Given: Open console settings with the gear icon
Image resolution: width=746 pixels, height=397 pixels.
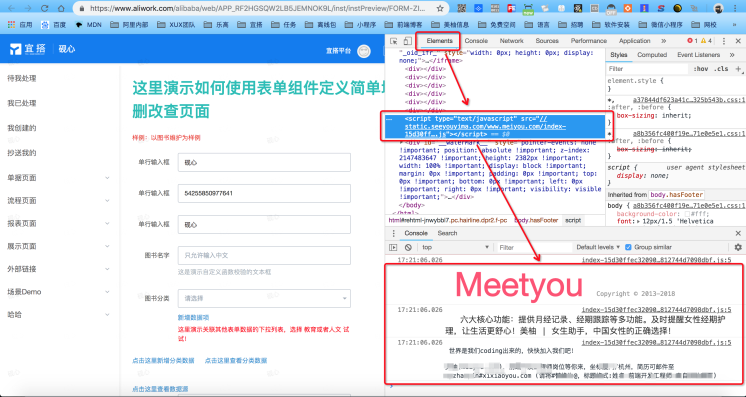Looking at the screenshot, I should point(738,248).
